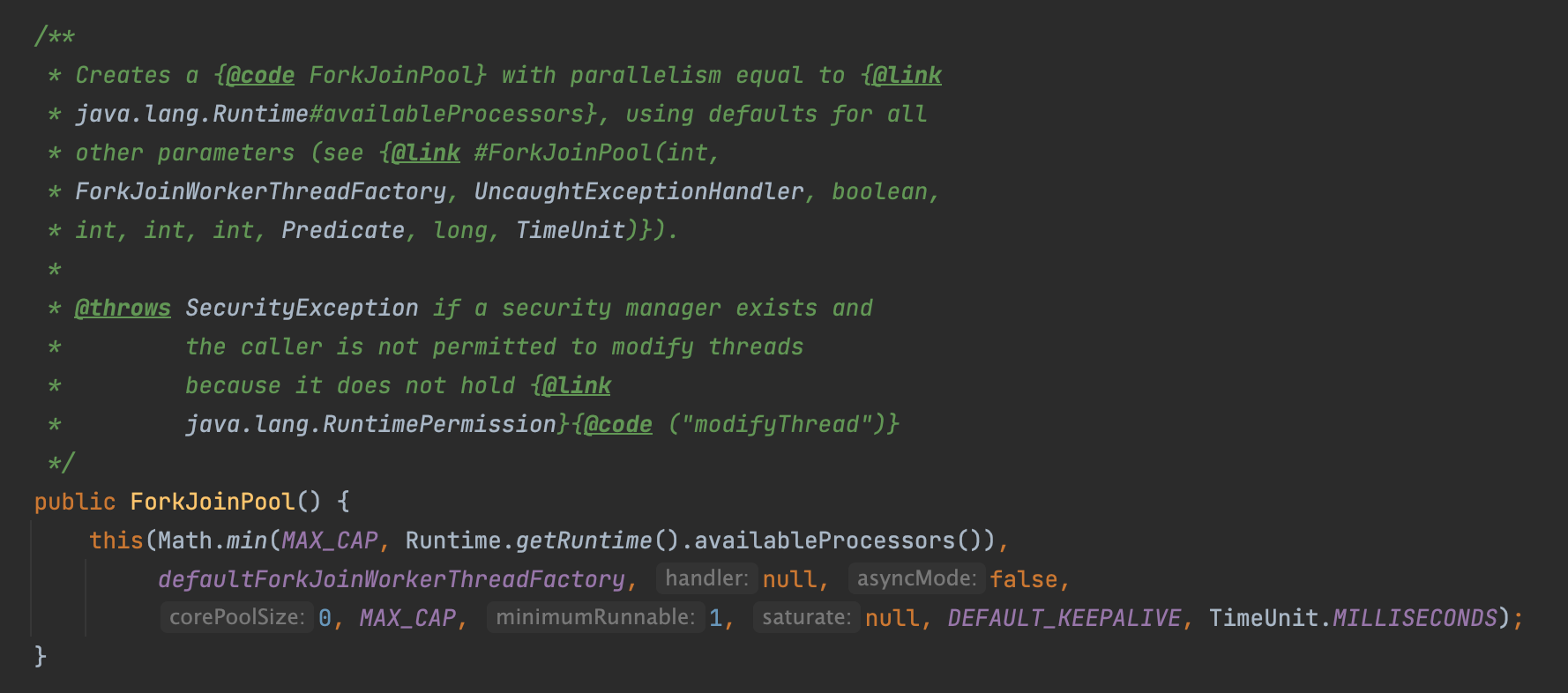The width and height of the screenshot is (1568, 693).
Task: Click the saturate: parameter hint
Action: [x=806, y=617]
